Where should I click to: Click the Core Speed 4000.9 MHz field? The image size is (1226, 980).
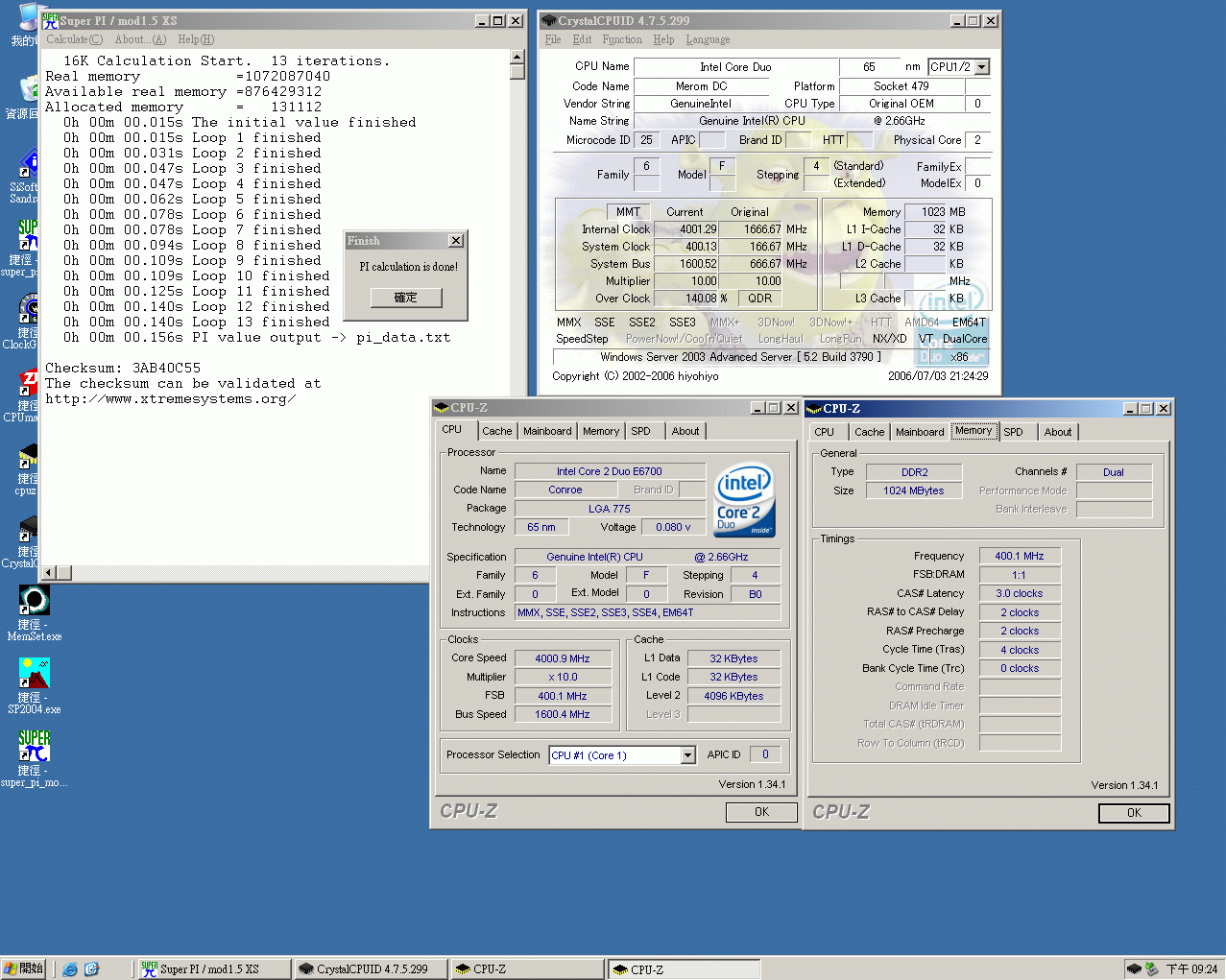tap(563, 658)
